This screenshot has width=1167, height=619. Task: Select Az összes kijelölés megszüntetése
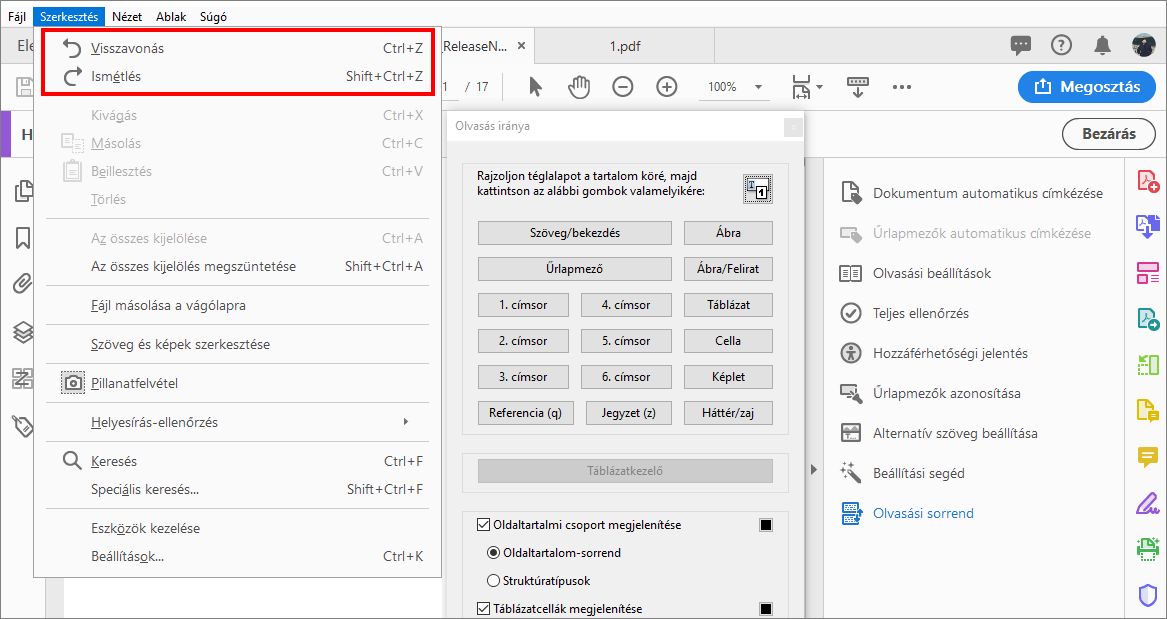(237, 266)
